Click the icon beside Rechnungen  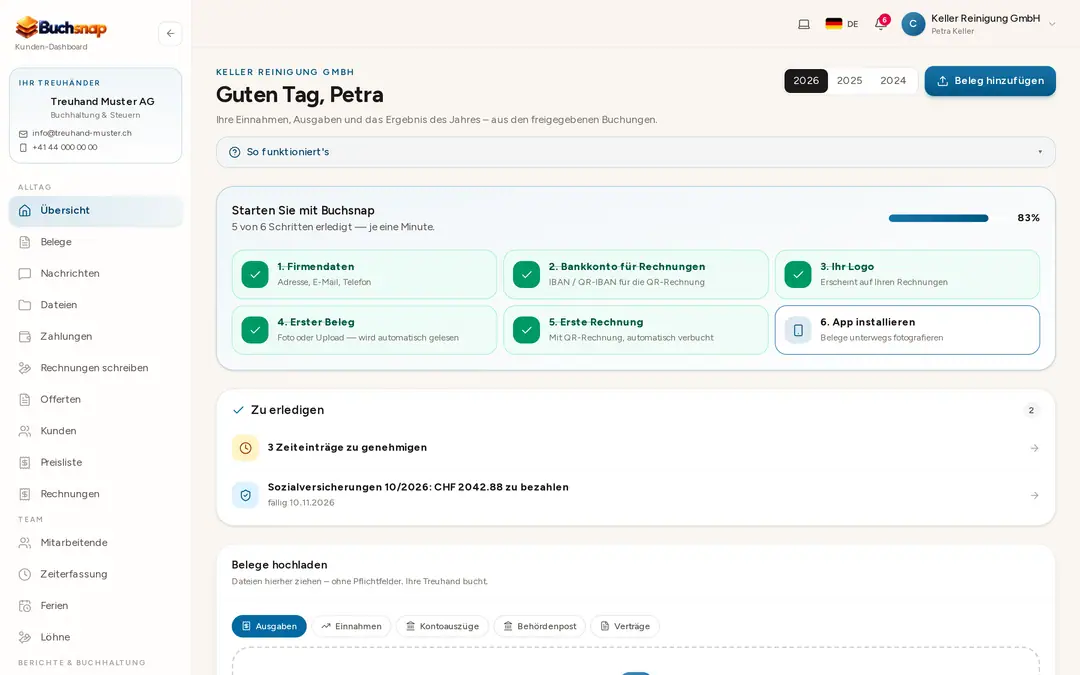point(25,494)
